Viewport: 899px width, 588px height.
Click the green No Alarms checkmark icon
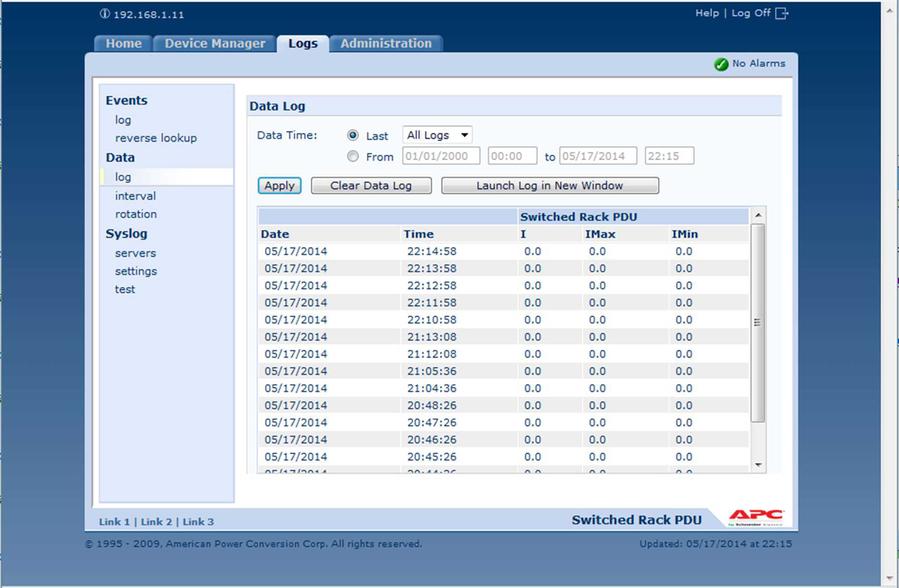click(721, 64)
